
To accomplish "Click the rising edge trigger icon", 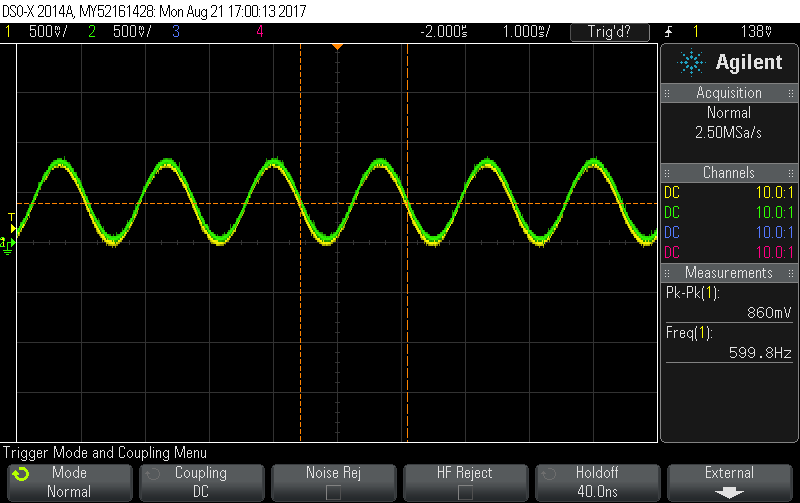I will [x=668, y=32].
